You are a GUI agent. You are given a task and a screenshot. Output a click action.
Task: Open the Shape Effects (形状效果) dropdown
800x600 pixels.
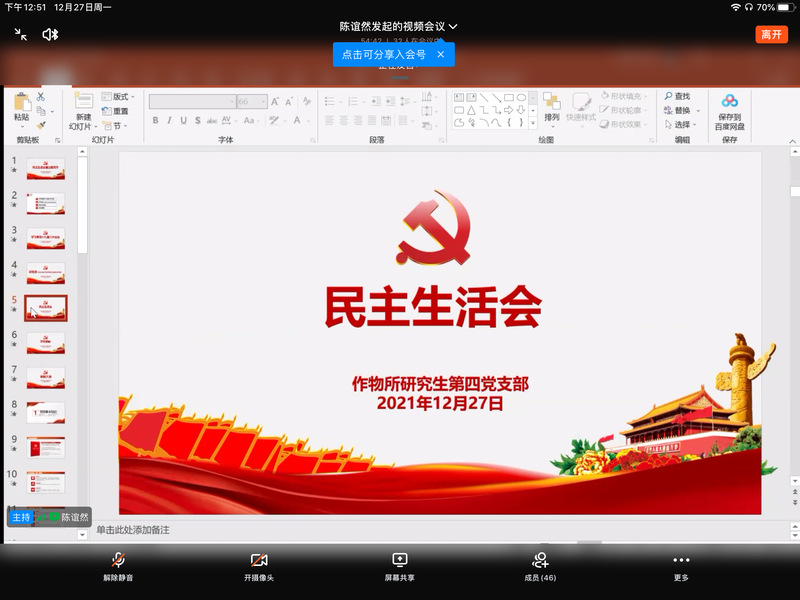pos(623,124)
